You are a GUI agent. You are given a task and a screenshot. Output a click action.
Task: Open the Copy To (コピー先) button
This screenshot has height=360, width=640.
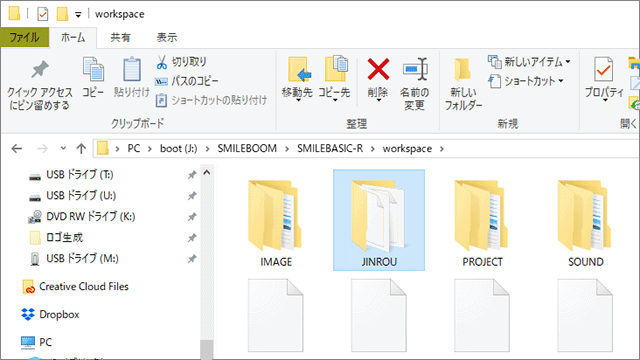click(x=335, y=80)
